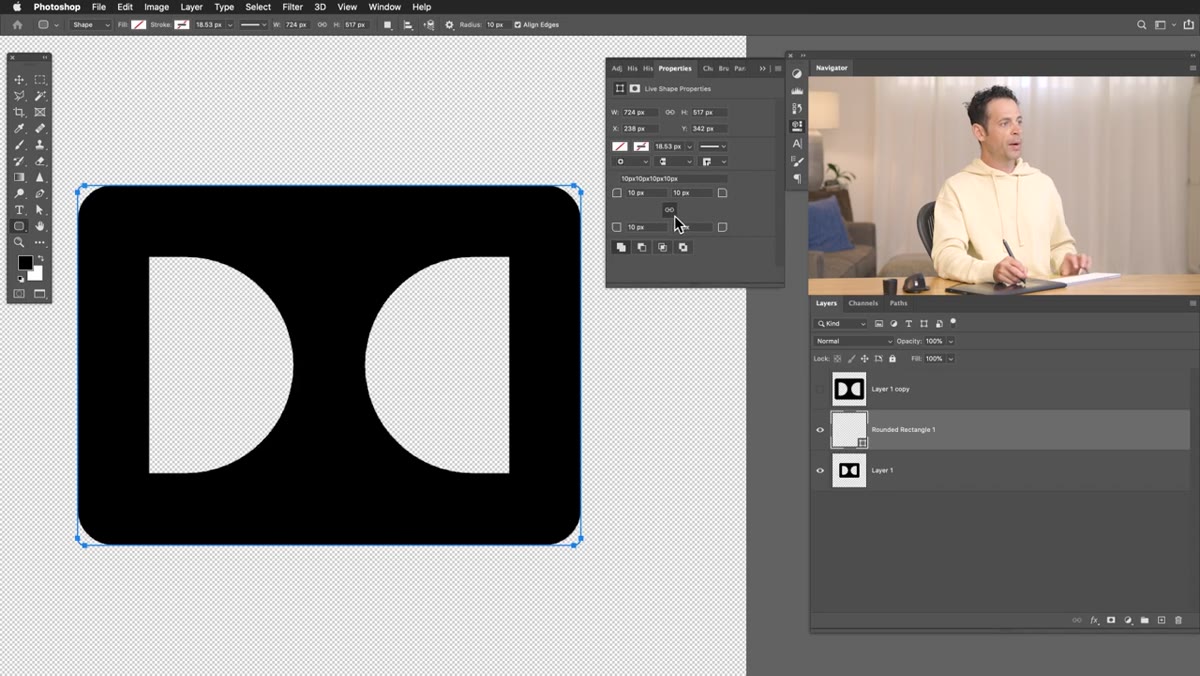Select the History Brush tool
Screen dimensions: 1200x676
pyautogui.click(x=19, y=161)
